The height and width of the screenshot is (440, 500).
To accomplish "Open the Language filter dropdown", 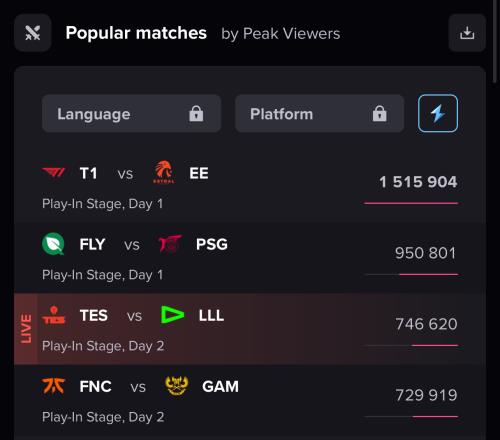I will pos(131,113).
